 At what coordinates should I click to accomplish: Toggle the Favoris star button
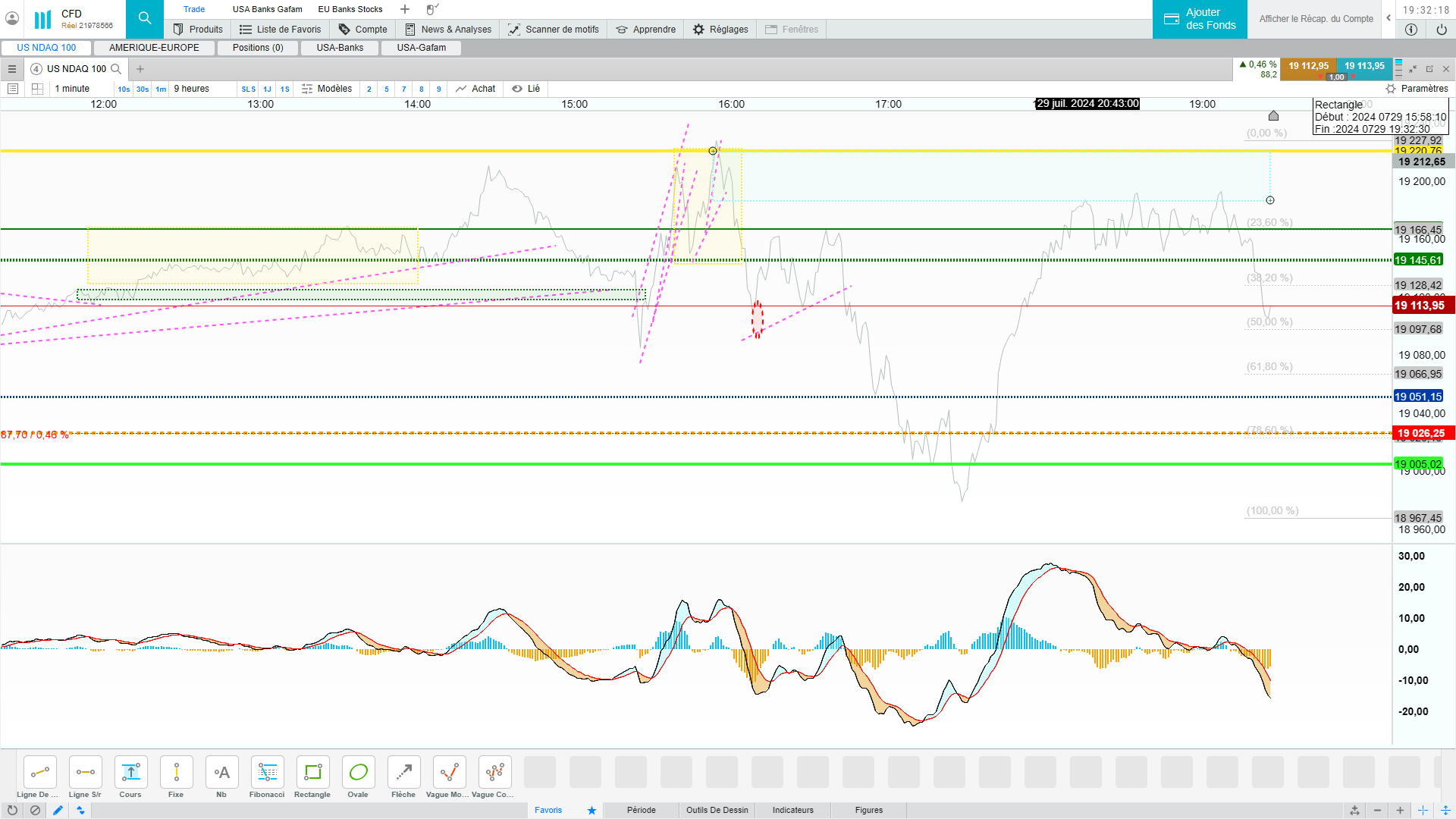591,810
